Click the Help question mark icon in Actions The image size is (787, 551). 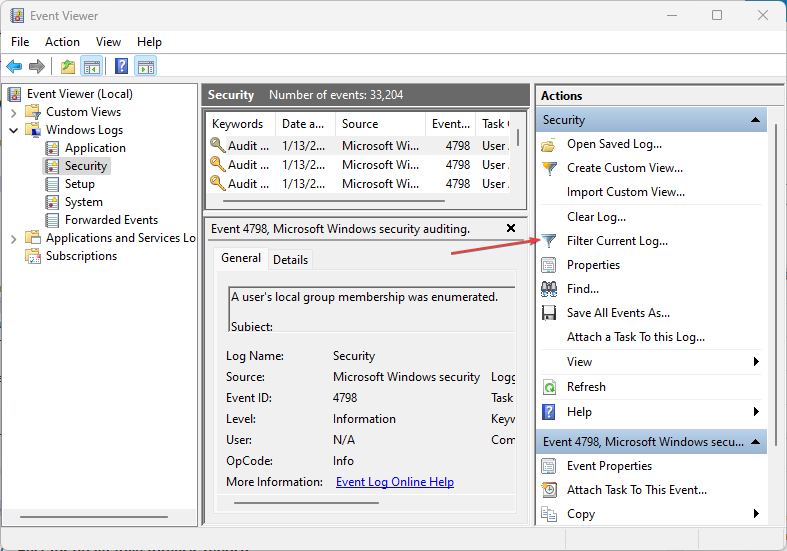(549, 412)
